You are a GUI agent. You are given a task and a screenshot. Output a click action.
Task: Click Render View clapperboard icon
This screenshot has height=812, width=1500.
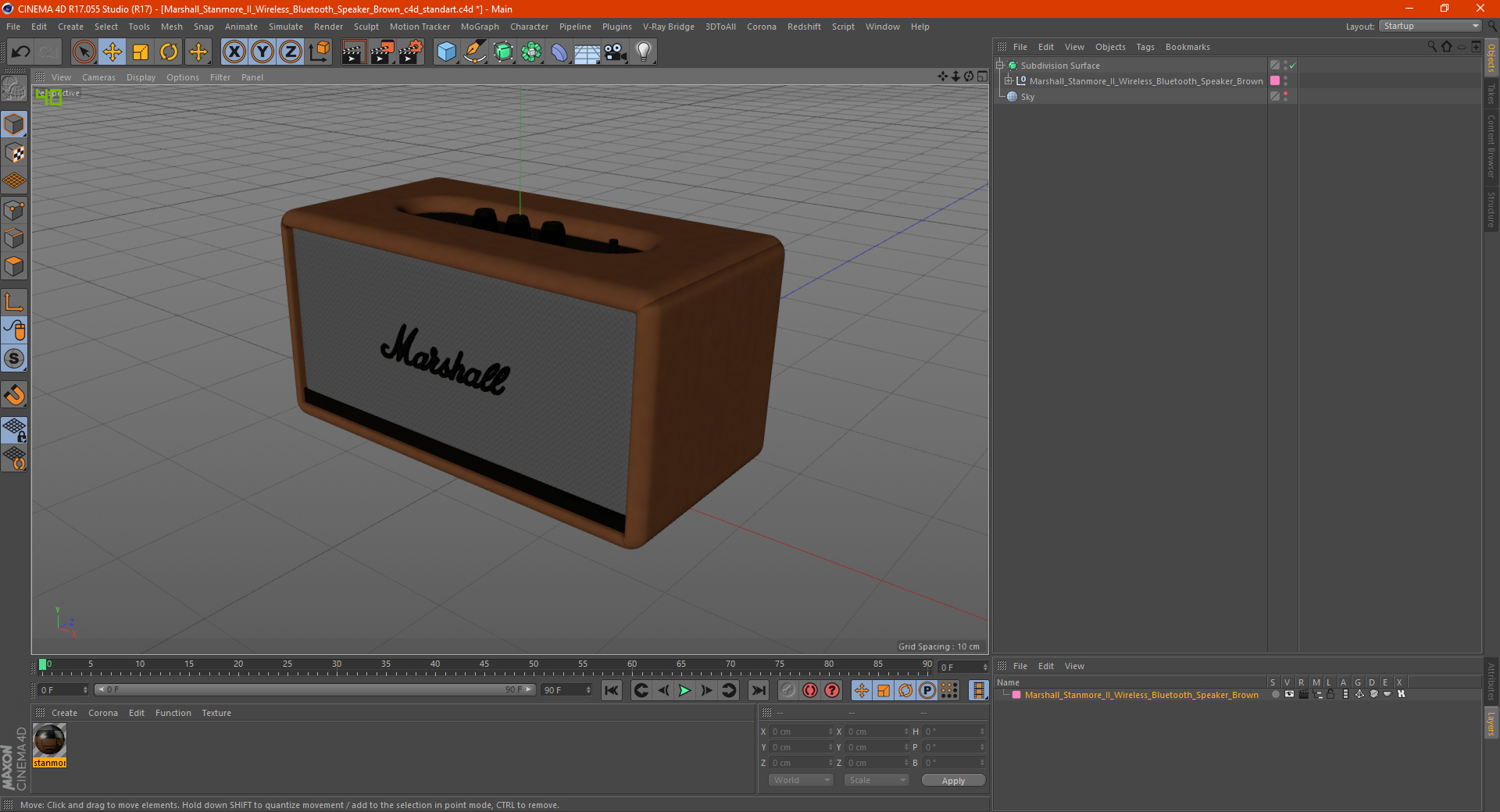(x=354, y=52)
